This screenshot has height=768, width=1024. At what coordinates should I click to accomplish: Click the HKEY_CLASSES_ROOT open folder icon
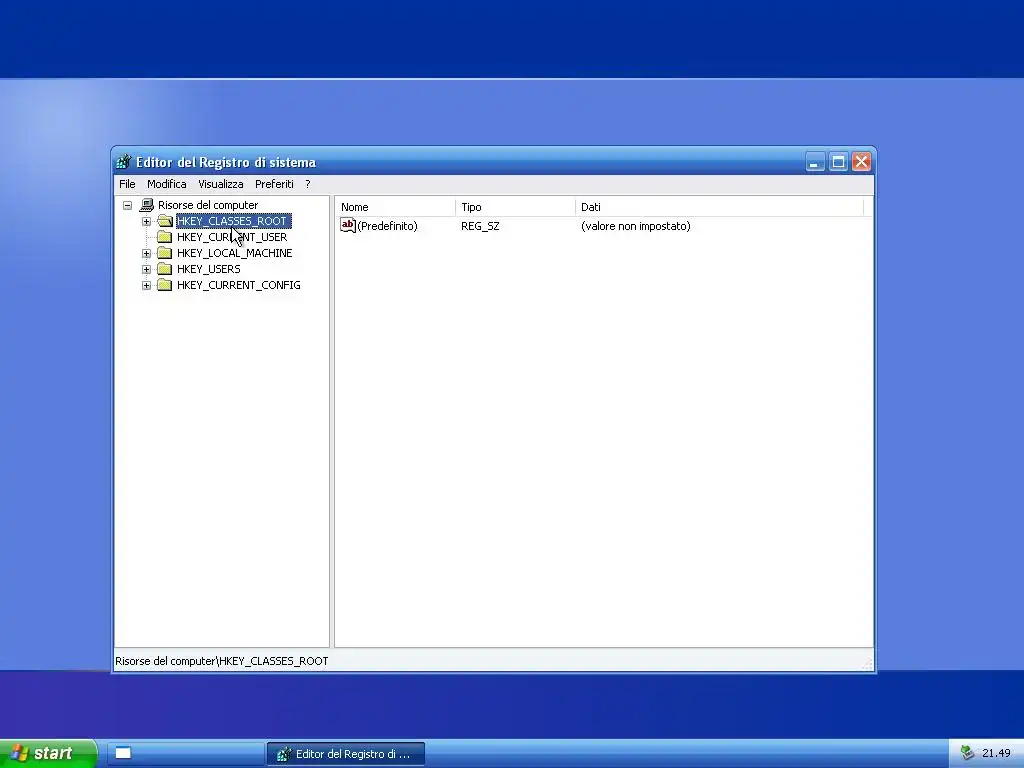(x=165, y=221)
